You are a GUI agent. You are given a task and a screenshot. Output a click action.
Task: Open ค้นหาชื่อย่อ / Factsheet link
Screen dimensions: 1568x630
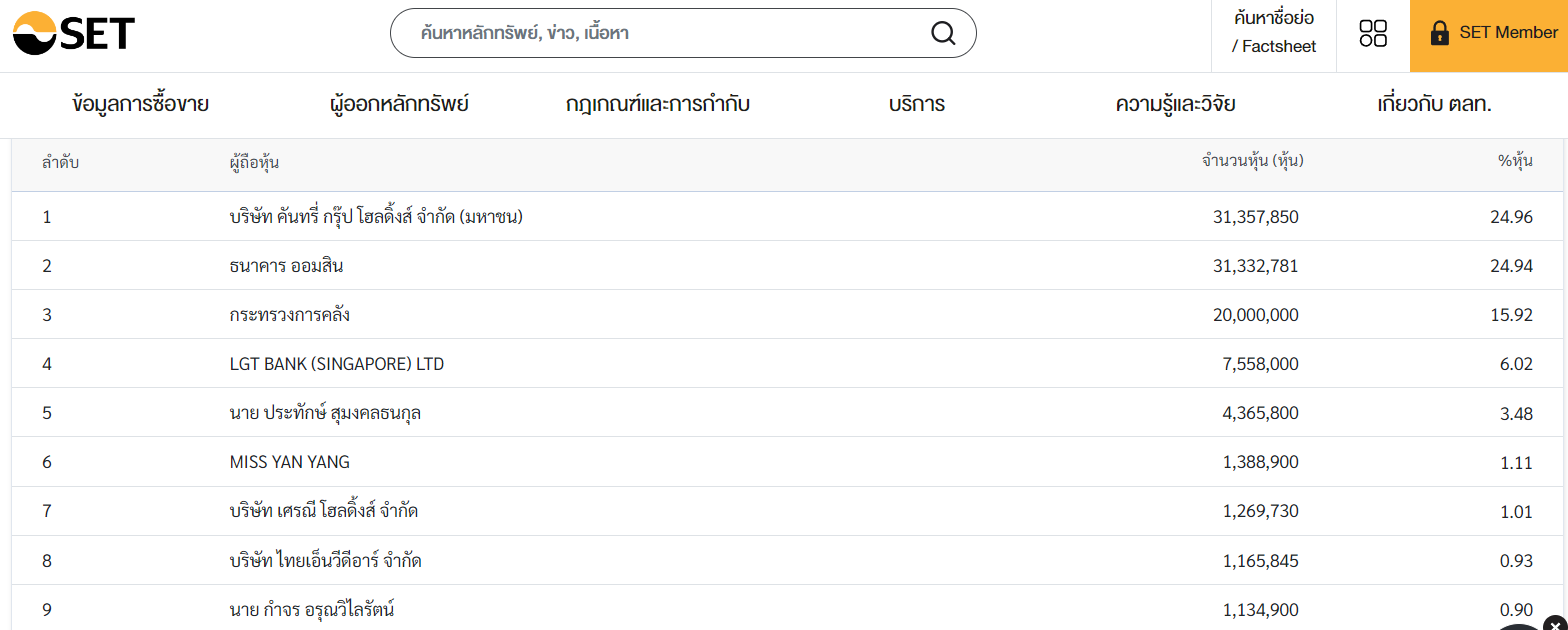tap(1274, 32)
